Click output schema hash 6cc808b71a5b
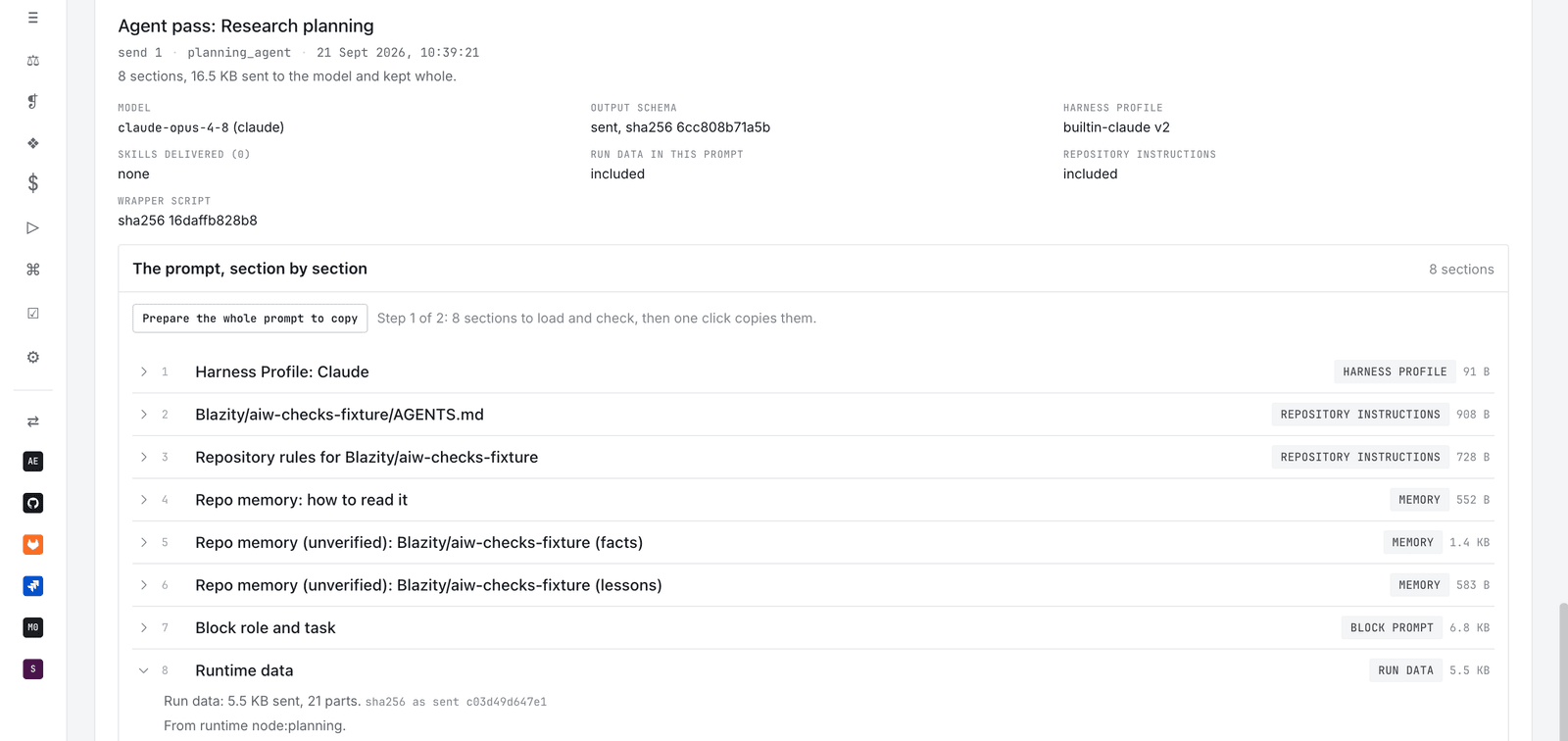Screen dimensions: 1568x741 tap(723, 127)
